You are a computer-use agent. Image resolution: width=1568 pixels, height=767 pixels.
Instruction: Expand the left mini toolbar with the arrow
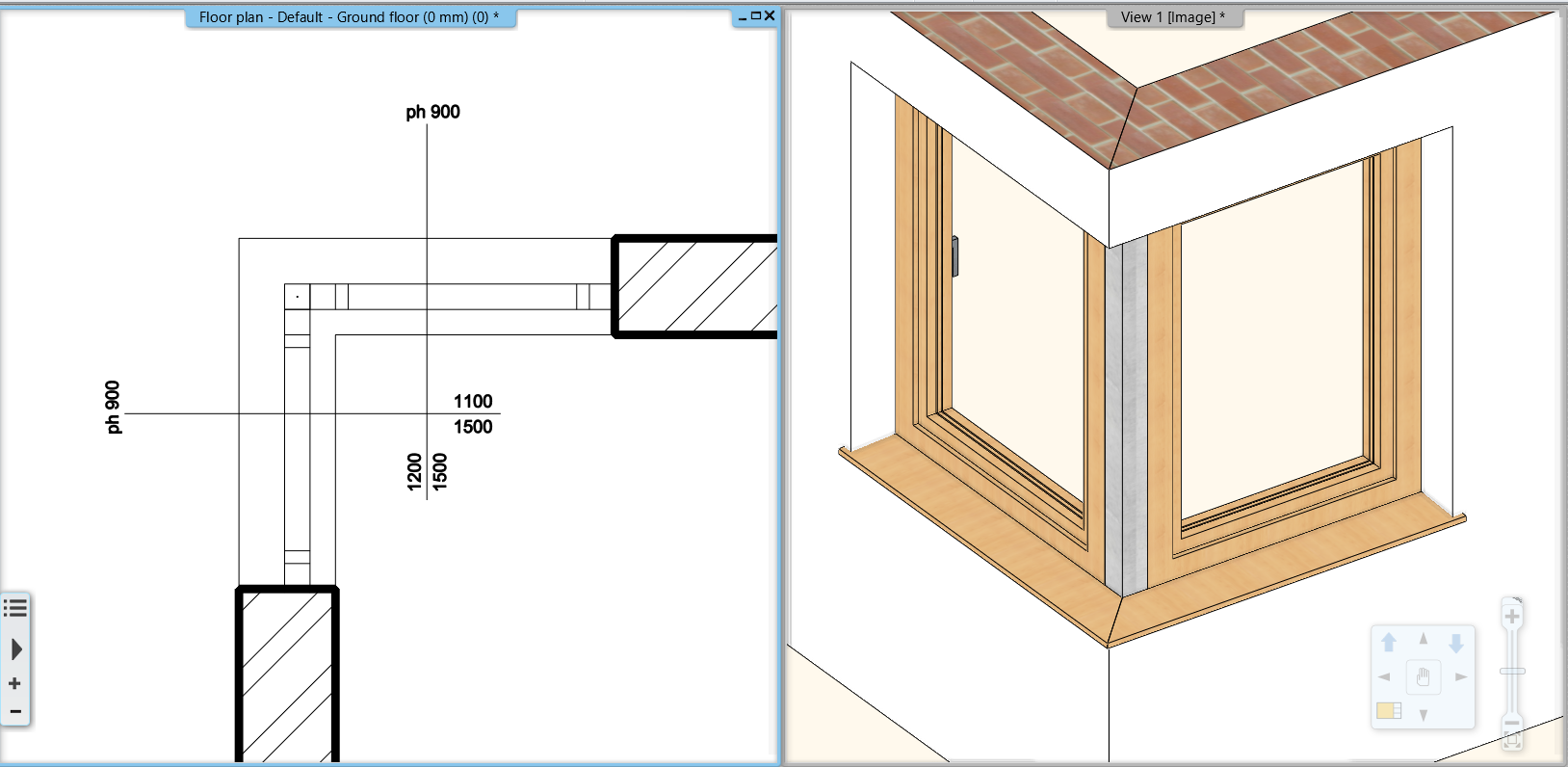(16, 649)
